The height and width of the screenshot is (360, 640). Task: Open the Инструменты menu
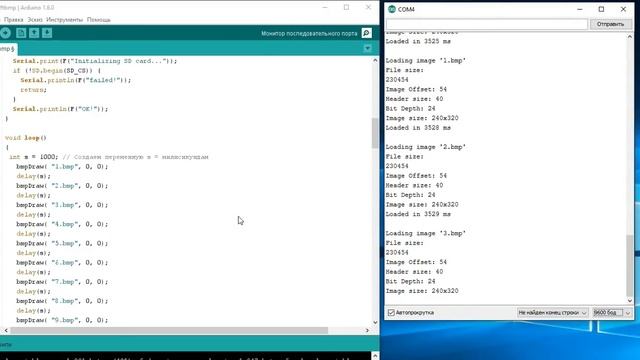point(64,20)
